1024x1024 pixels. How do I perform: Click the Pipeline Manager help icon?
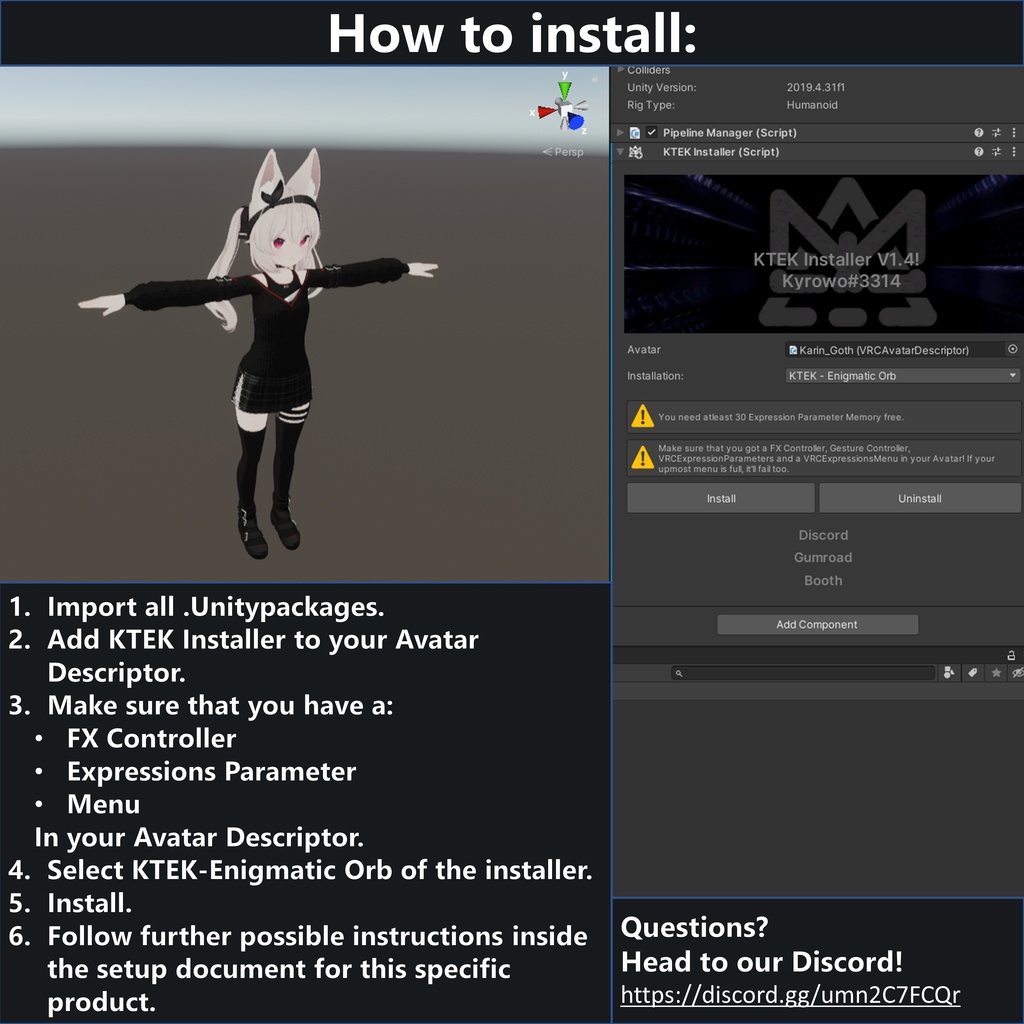click(977, 132)
